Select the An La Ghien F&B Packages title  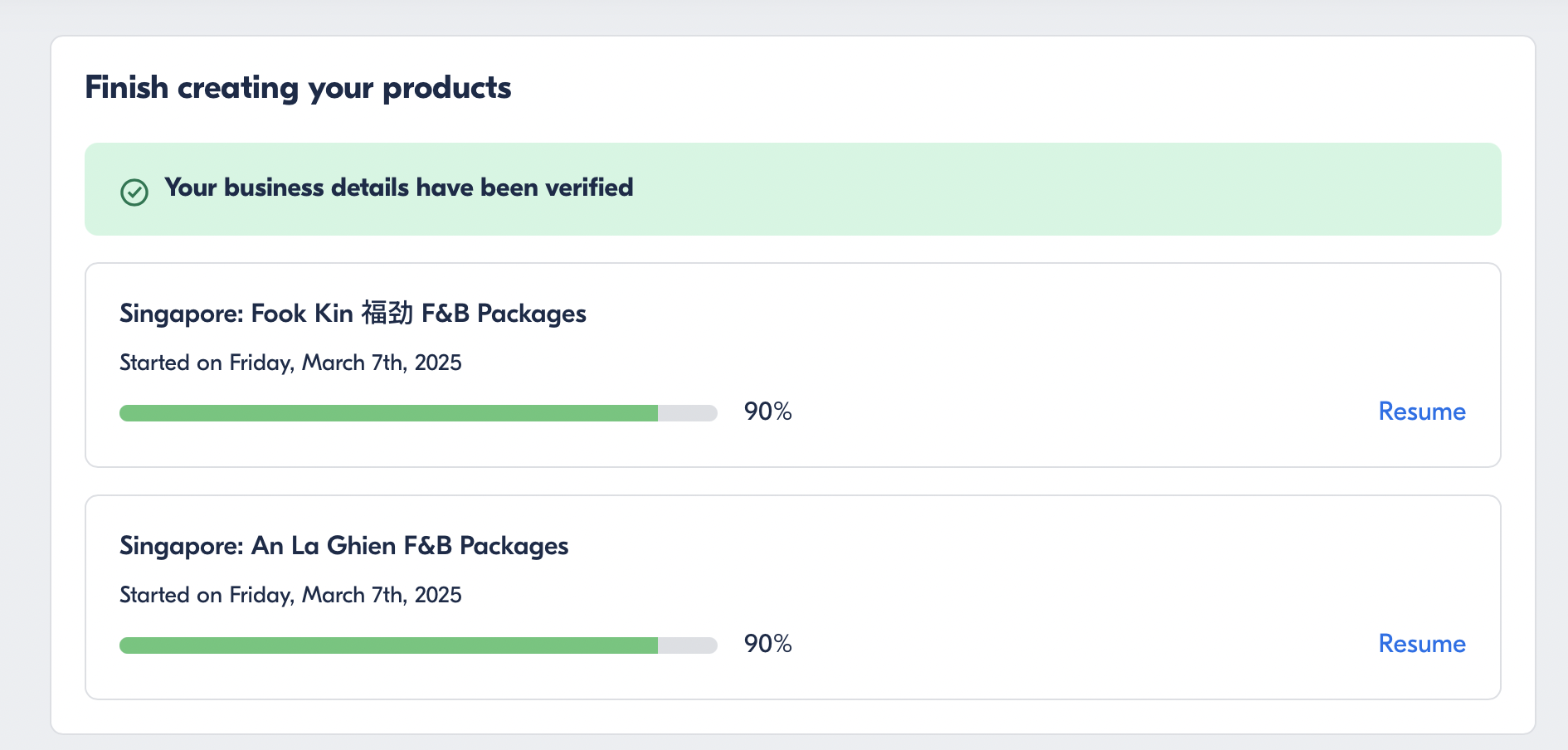[x=343, y=546]
